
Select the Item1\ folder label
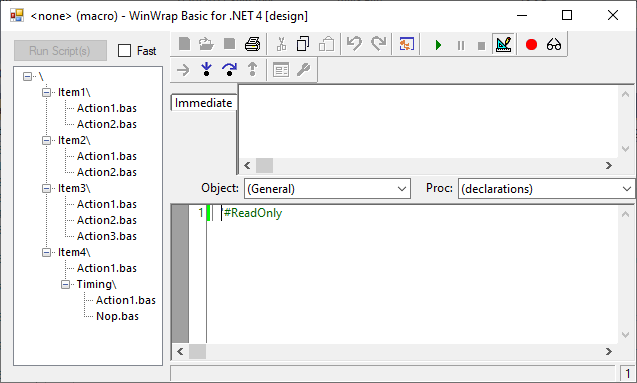click(74, 92)
